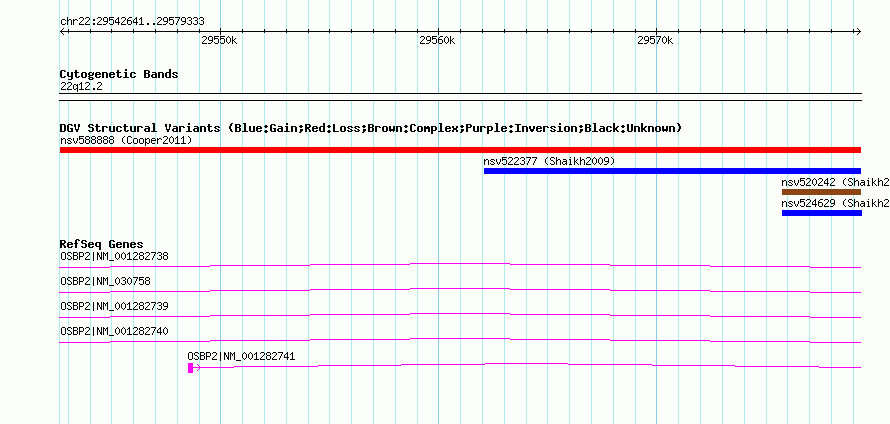
Task: Open OSBP2|NM_030758 transcript label
Action: point(105,282)
